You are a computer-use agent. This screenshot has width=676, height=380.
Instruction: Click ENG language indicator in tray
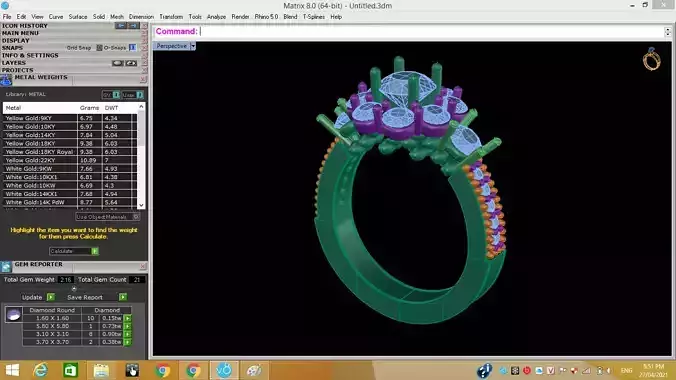click(x=626, y=371)
